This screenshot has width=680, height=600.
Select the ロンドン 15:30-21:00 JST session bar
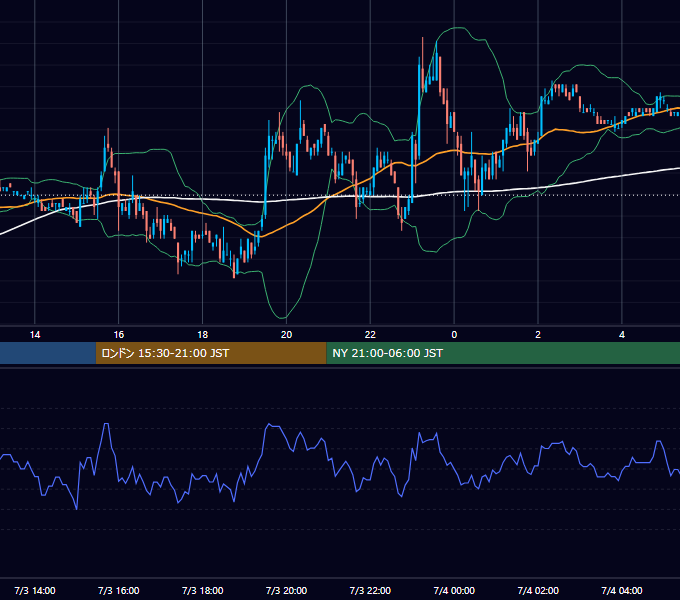(x=211, y=353)
